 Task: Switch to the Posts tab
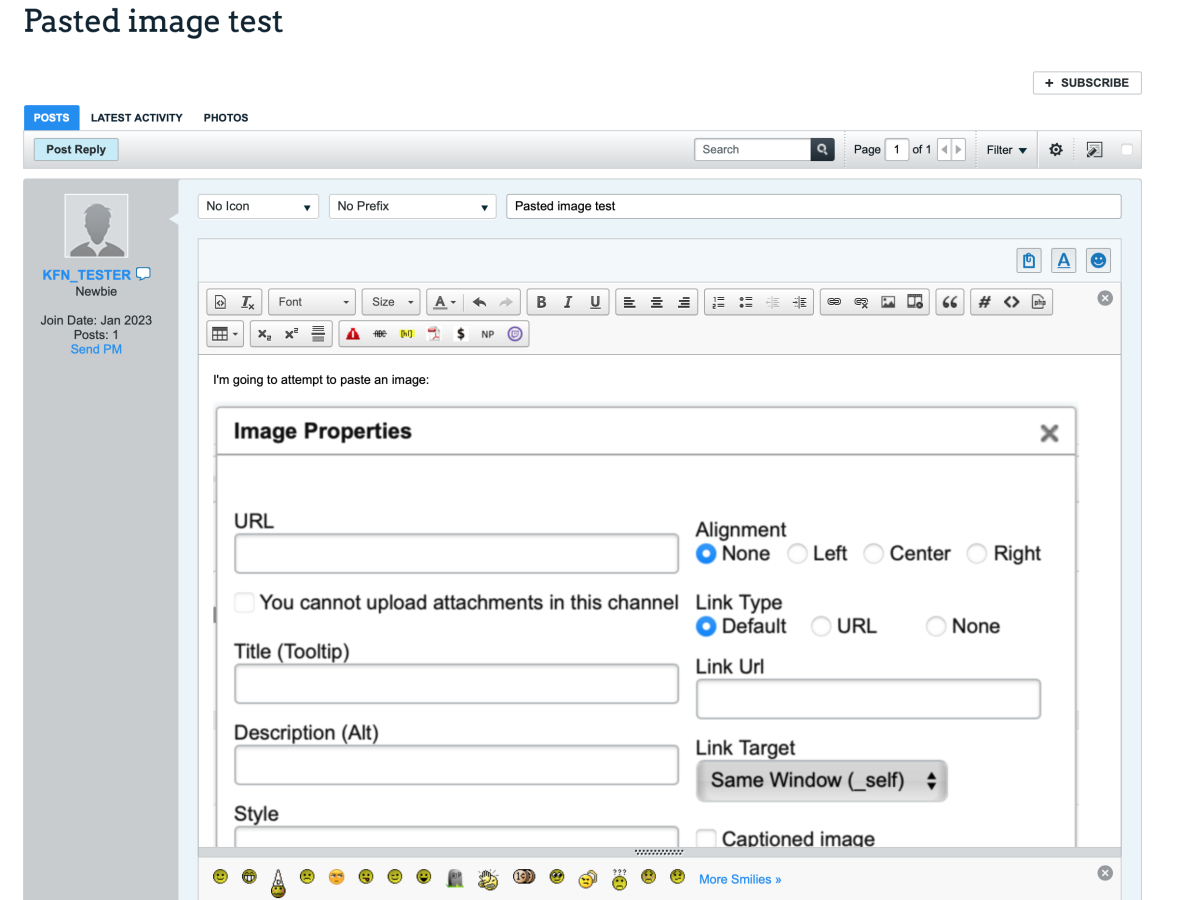click(x=51, y=118)
